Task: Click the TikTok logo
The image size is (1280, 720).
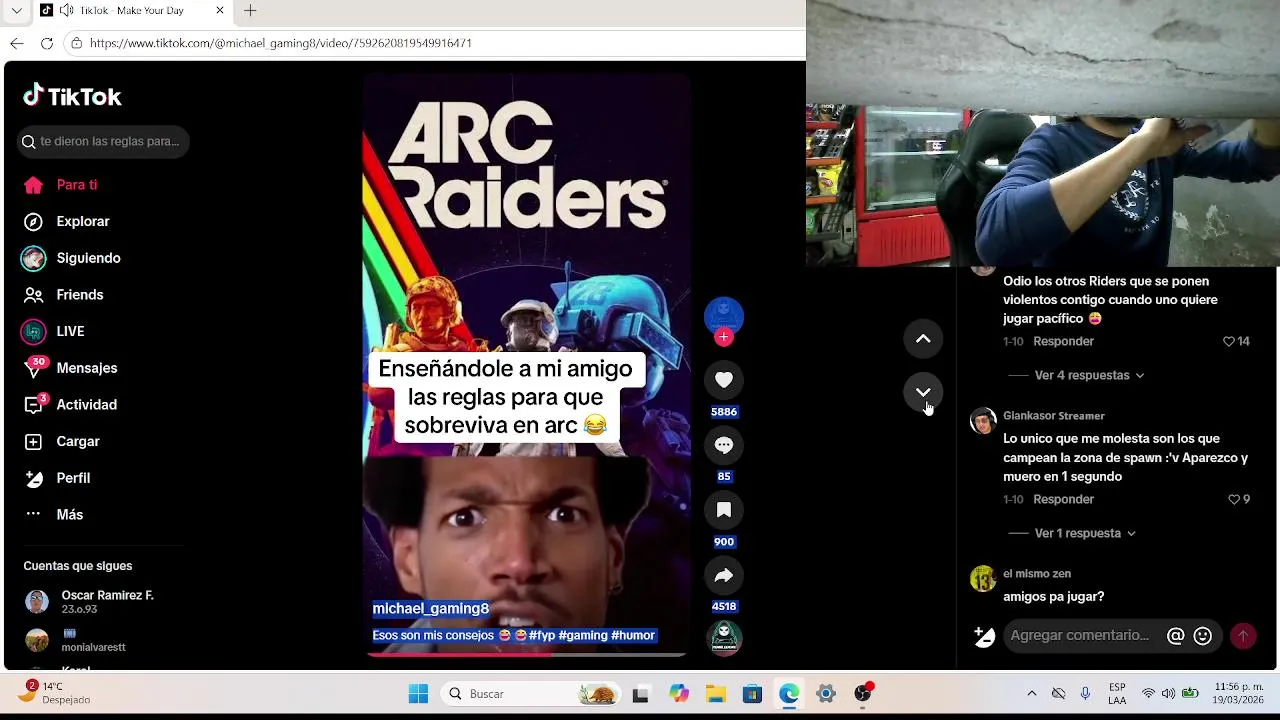Action: (x=72, y=96)
